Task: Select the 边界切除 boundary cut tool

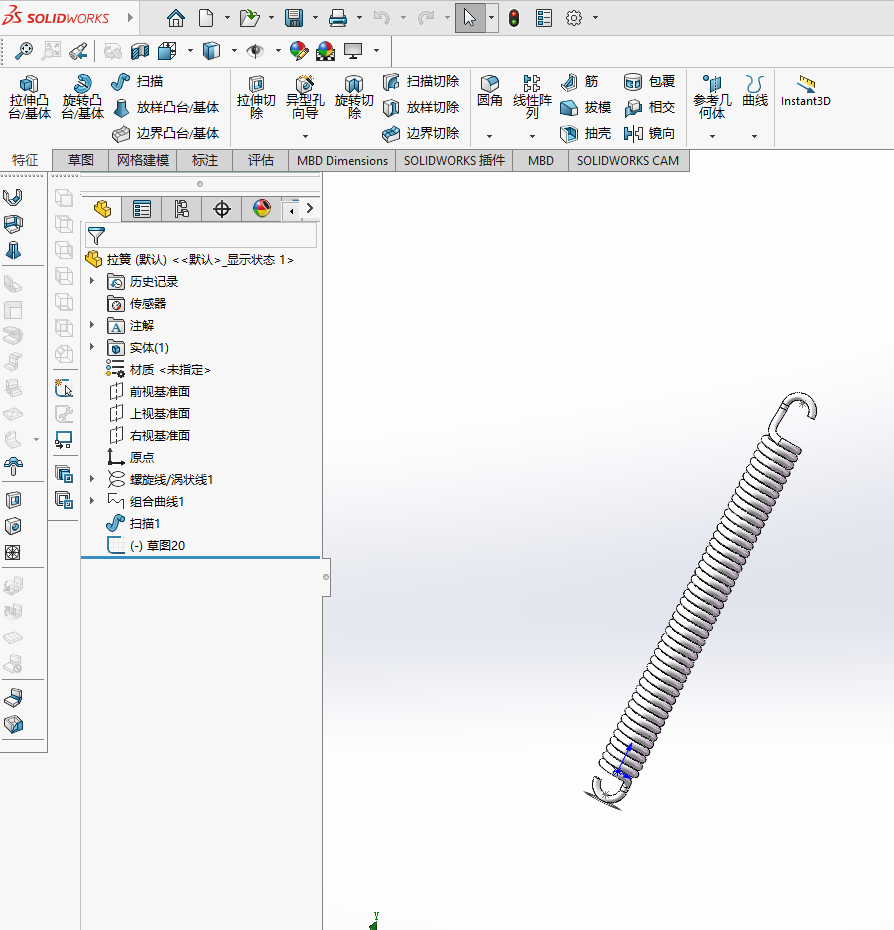Action: pyautogui.click(x=421, y=133)
